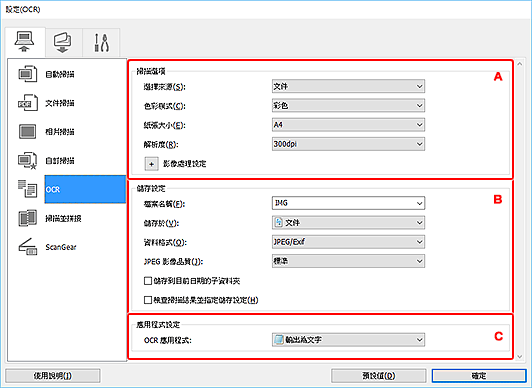Select the 掃描並拼接 stitch icon

click(27, 218)
